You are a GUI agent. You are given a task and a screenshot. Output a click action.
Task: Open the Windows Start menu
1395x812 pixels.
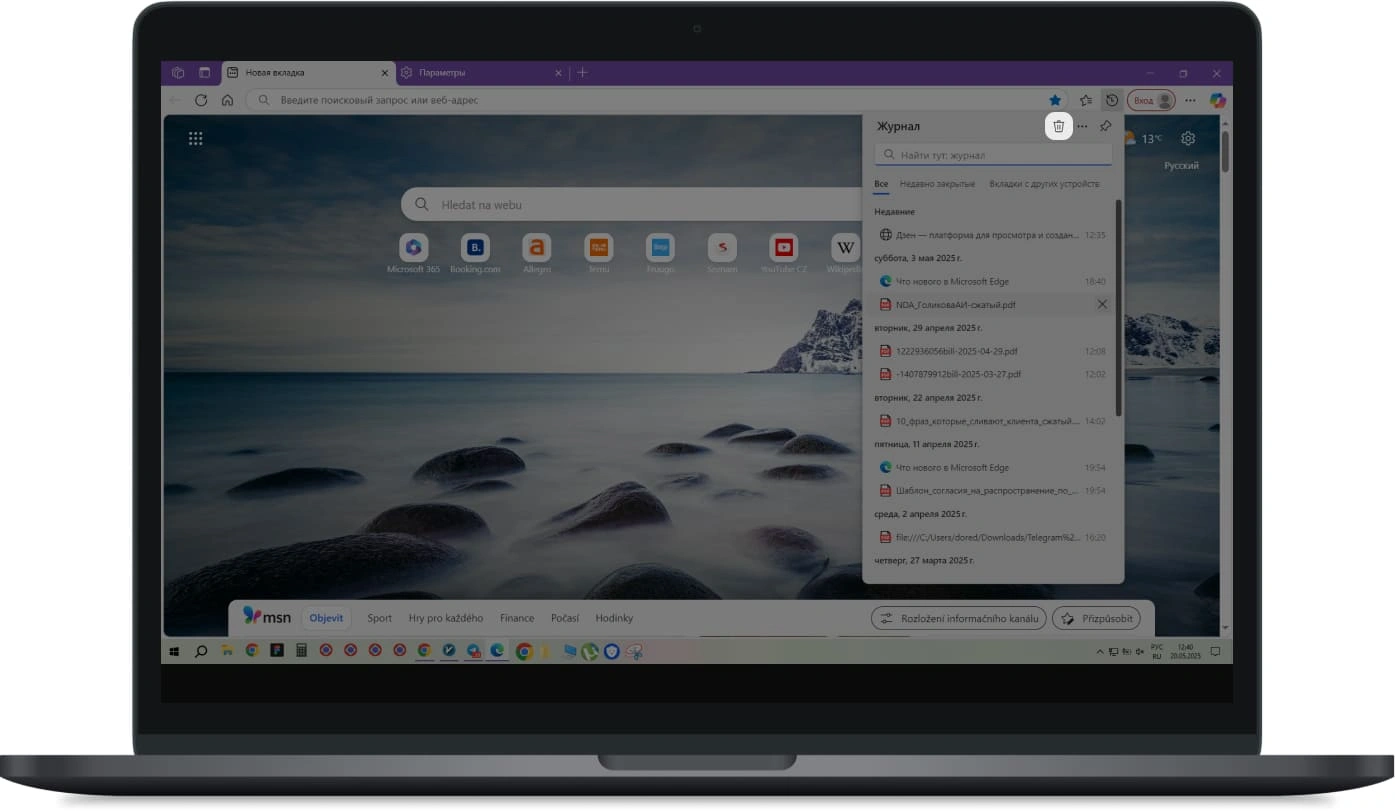coord(175,651)
